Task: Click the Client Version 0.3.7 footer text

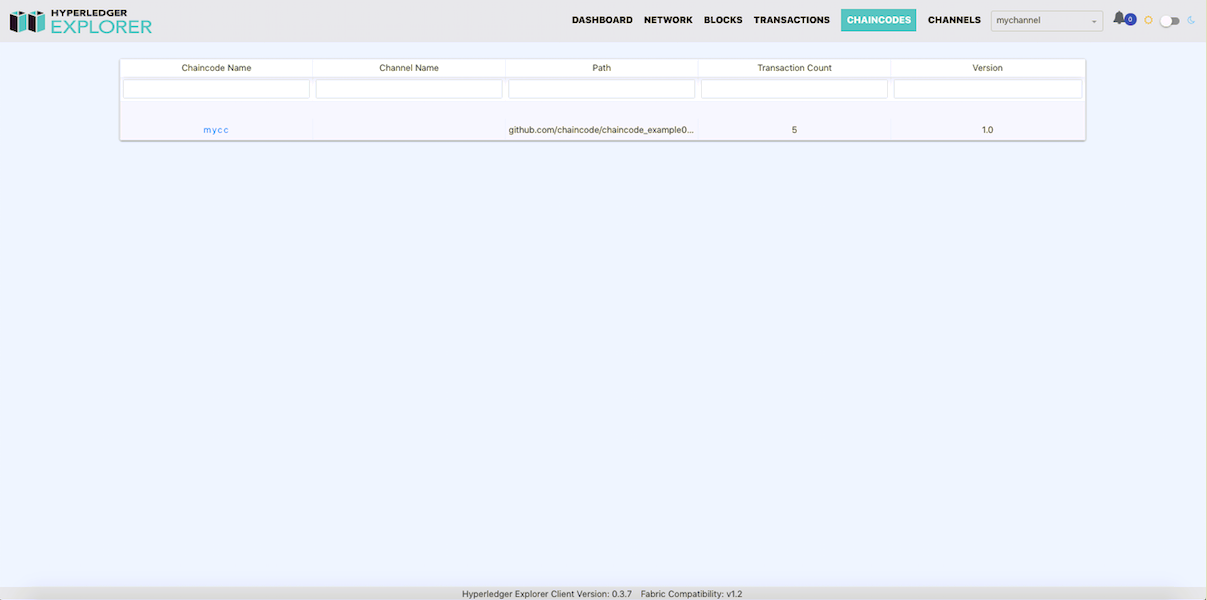Action: (547, 594)
